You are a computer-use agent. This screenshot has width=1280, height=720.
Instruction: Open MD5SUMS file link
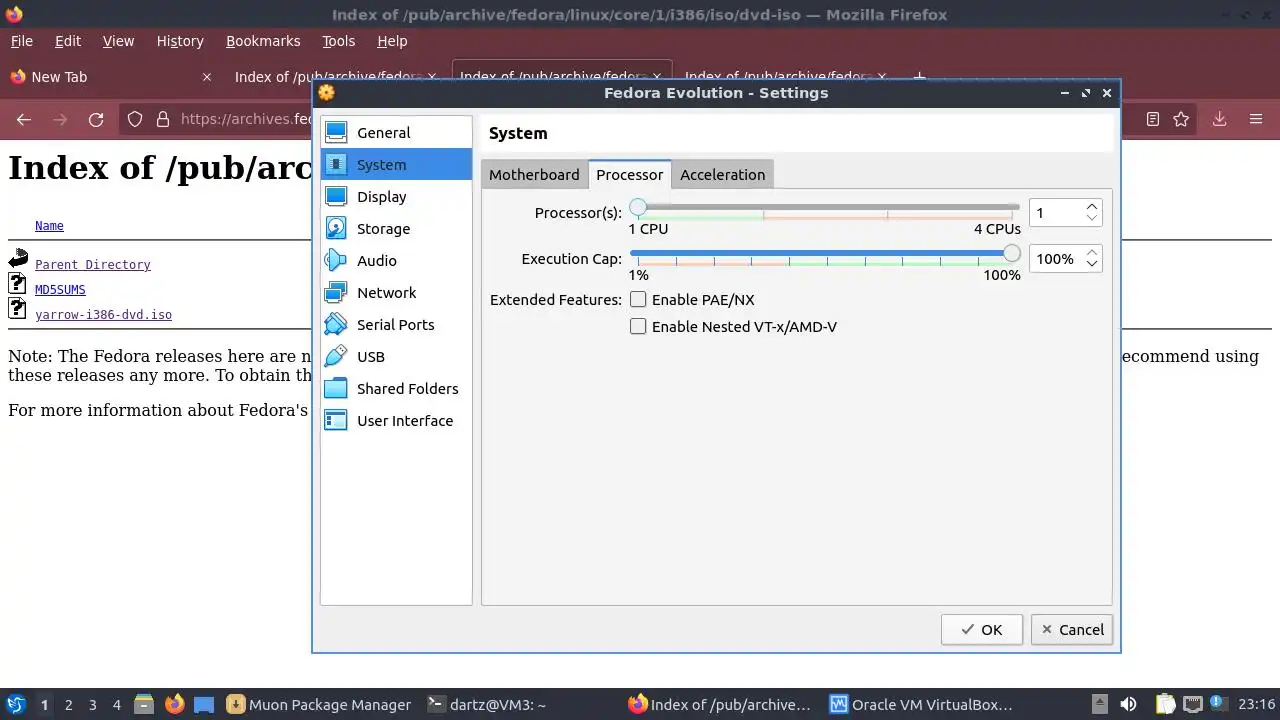[60, 290]
